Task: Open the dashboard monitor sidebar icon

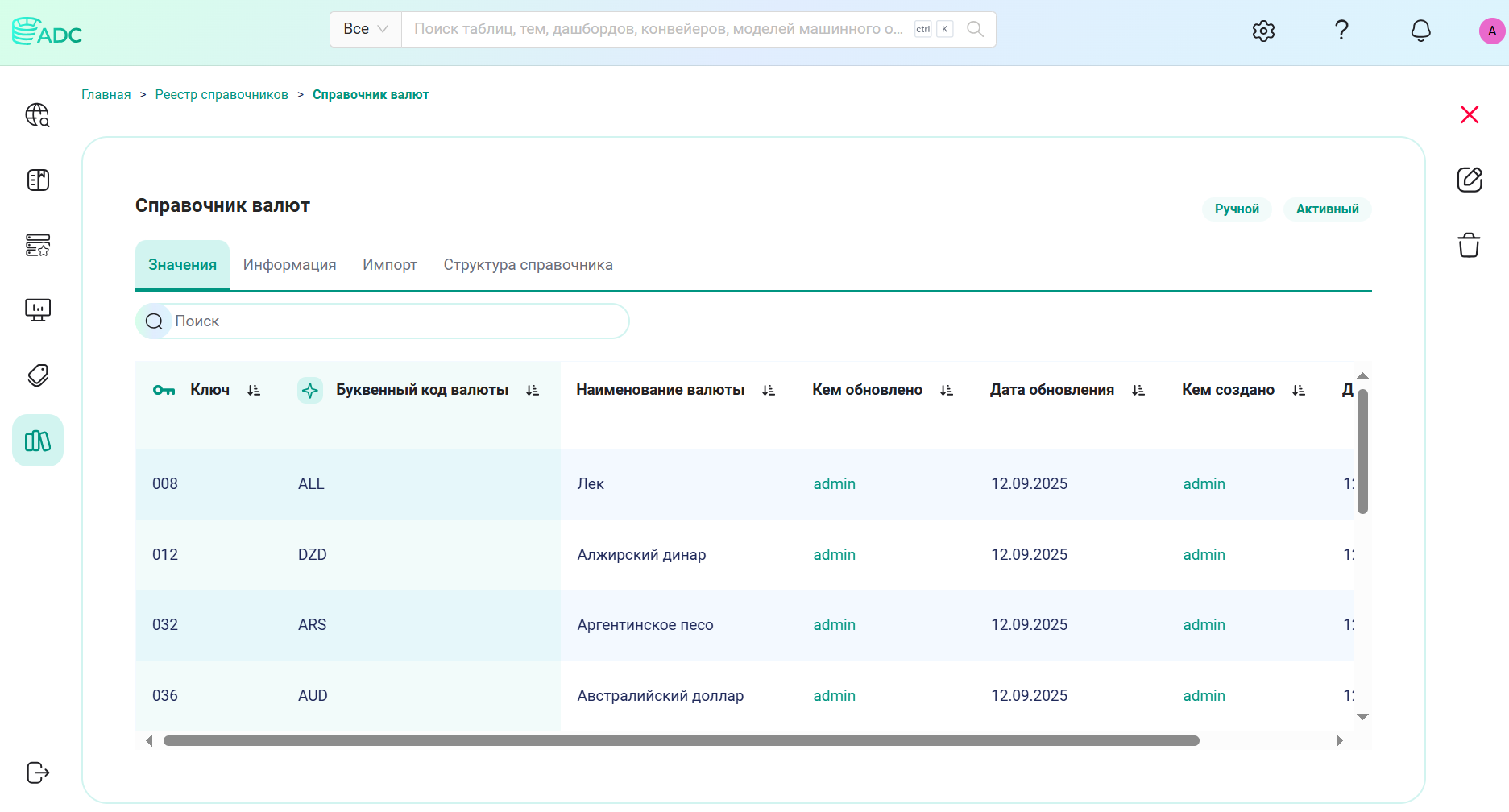Action: coord(38,309)
